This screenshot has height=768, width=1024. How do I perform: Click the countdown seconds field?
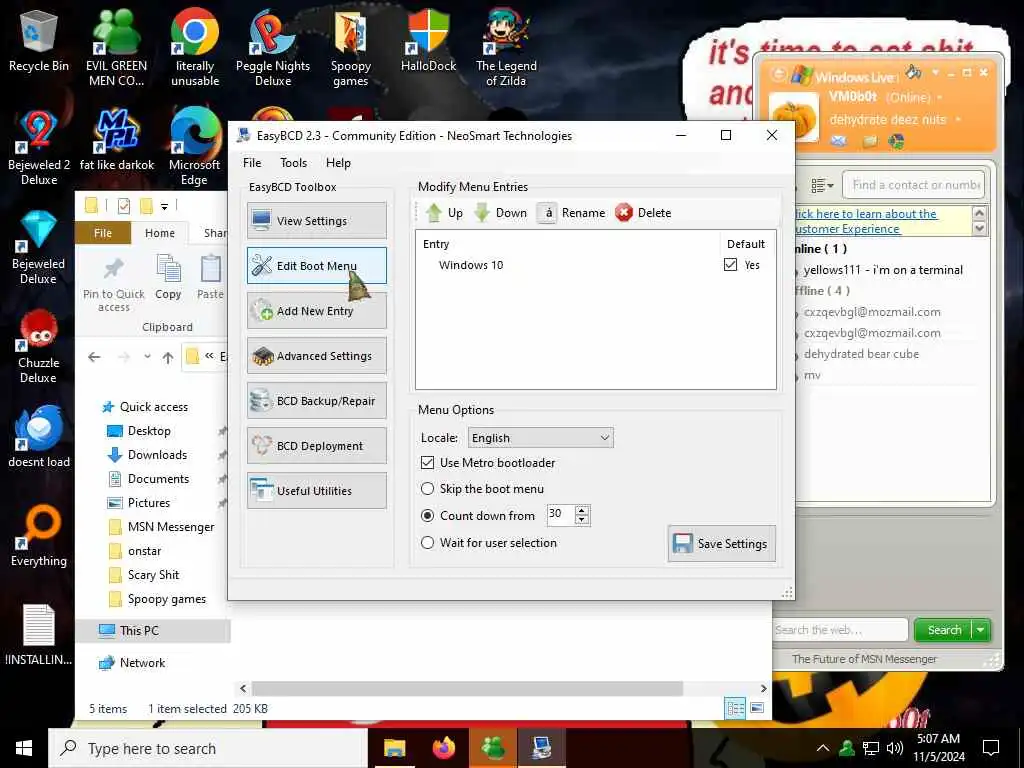[560, 515]
